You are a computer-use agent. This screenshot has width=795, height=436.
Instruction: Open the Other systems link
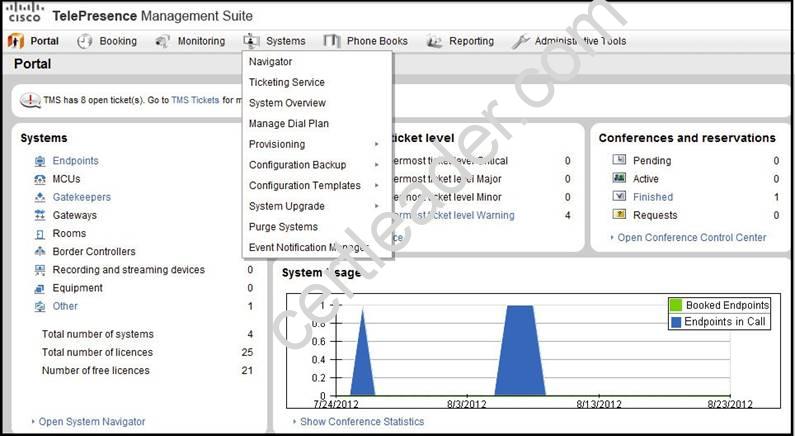65,306
